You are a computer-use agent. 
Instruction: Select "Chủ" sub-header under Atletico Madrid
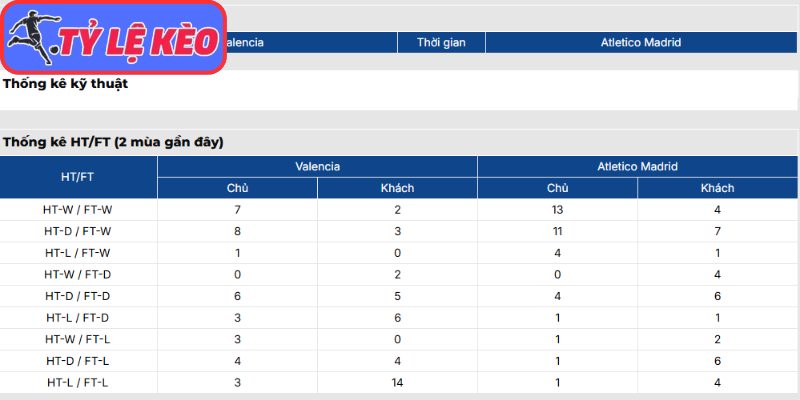point(557,188)
